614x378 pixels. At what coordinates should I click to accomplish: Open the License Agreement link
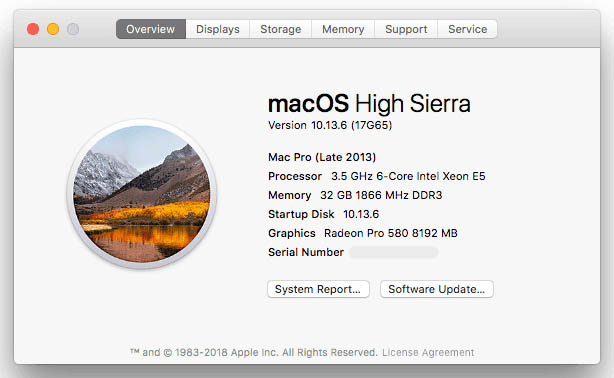point(428,353)
